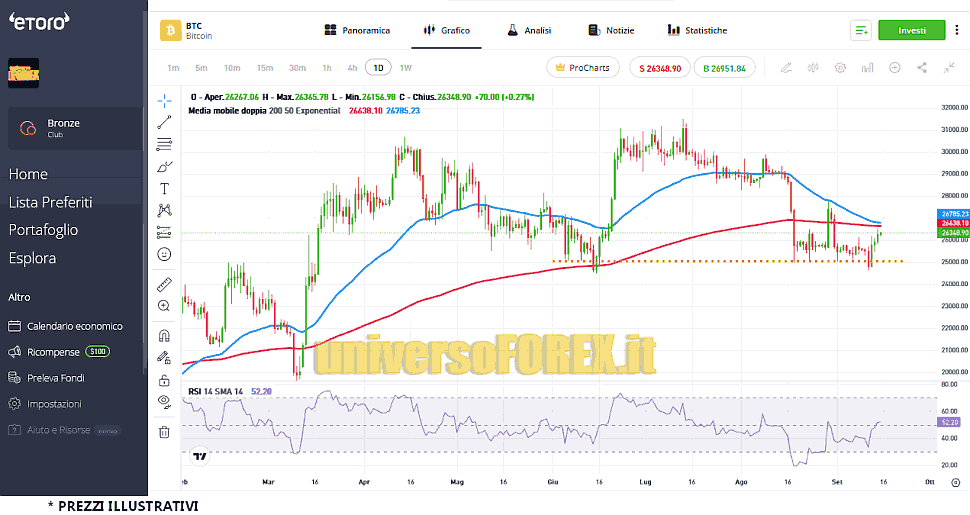This screenshot has width=970, height=515.
Task: Select the trend line drawing tool
Action: (164, 122)
